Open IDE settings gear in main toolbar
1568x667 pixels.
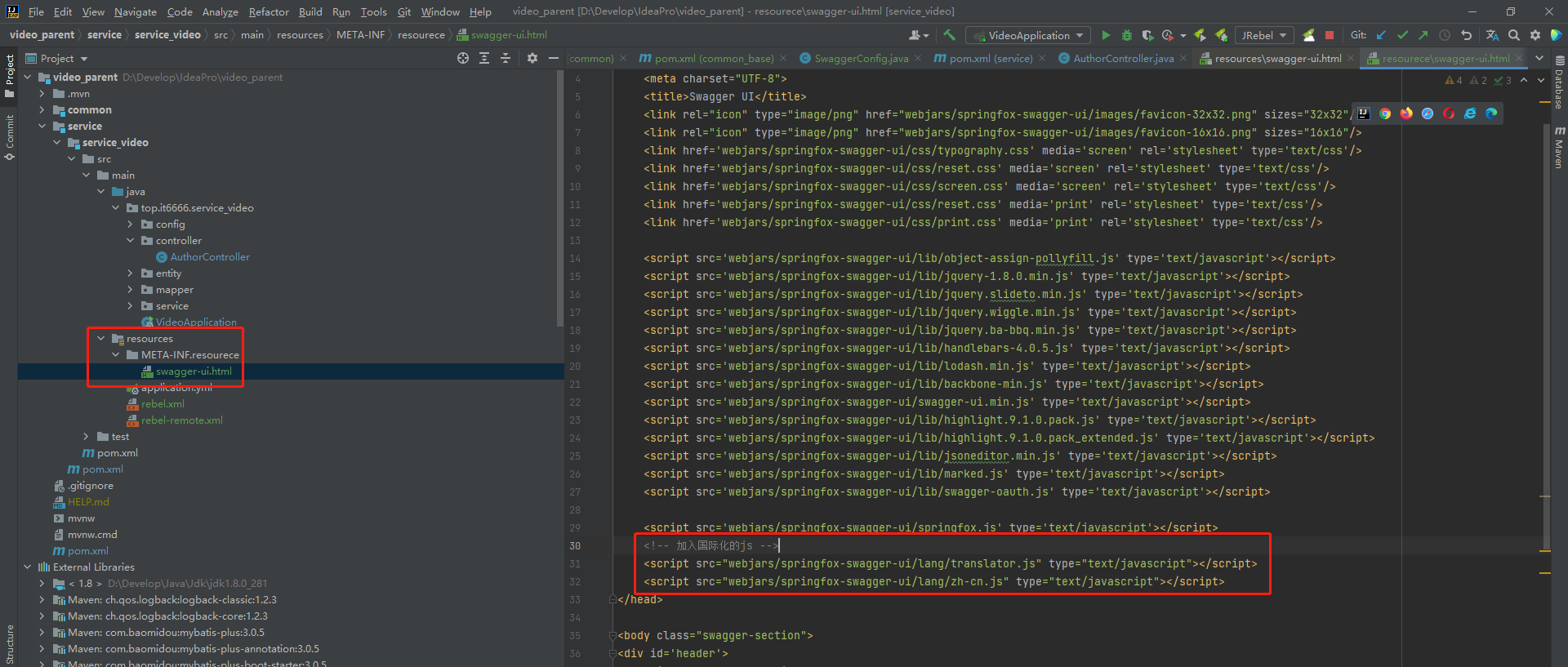coord(1535,35)
